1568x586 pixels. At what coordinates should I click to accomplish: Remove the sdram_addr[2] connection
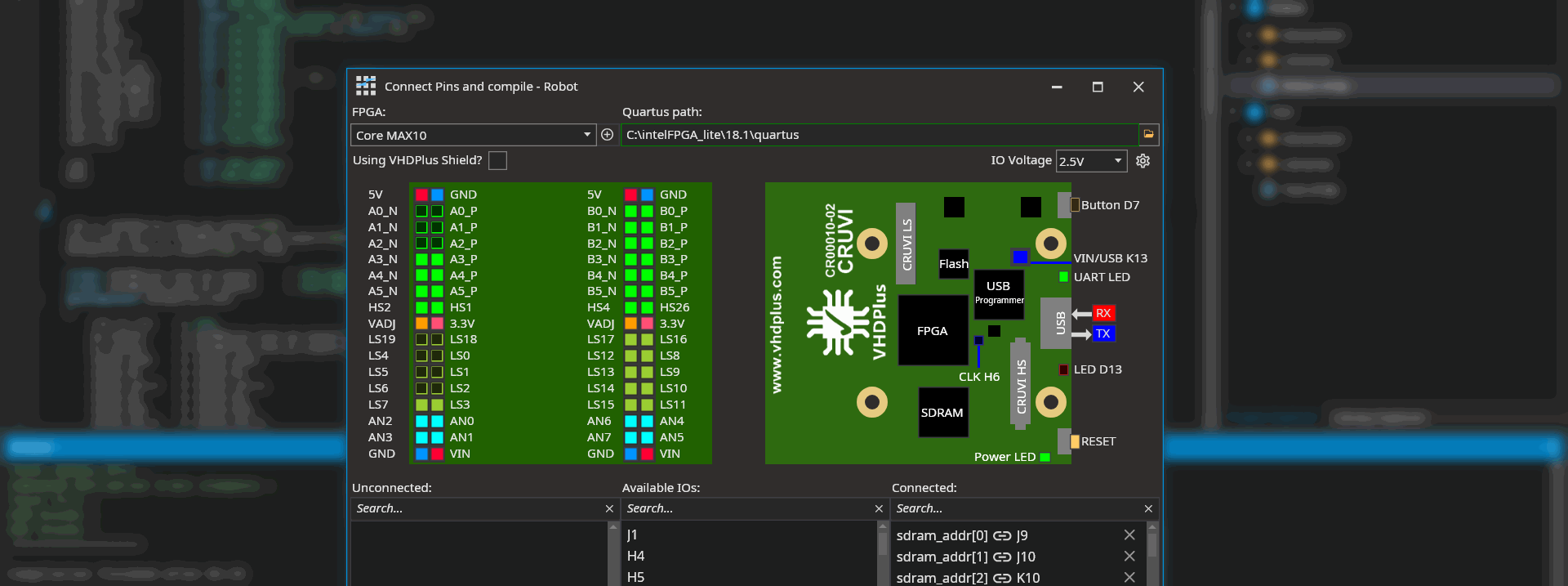pos(1129,577)
